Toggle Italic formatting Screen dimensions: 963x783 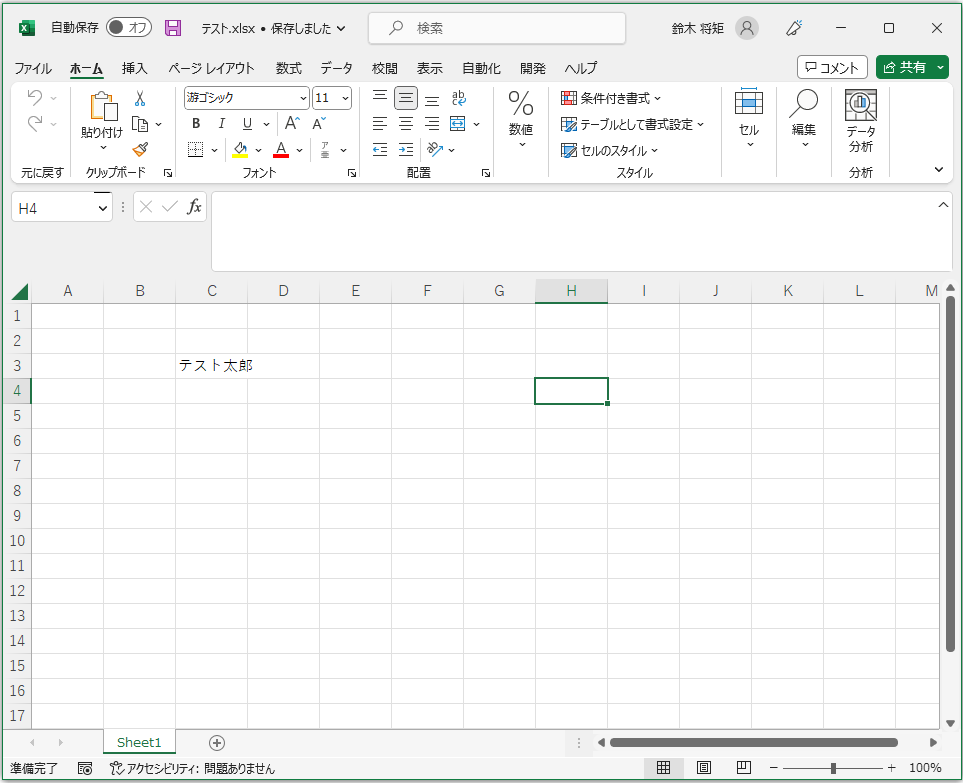(222, 123)
